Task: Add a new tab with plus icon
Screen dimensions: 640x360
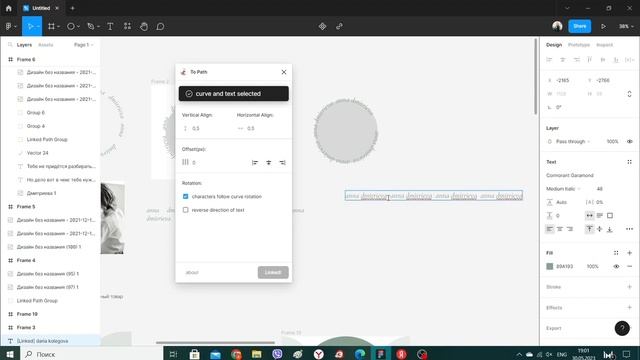Action: pyautogui.click(x=72, y=8)
